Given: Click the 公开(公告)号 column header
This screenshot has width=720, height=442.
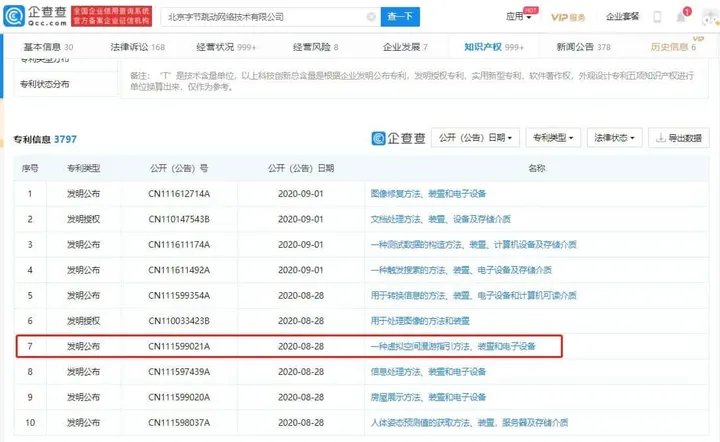Looking at the screenshot, I should (x=179, y=168).
